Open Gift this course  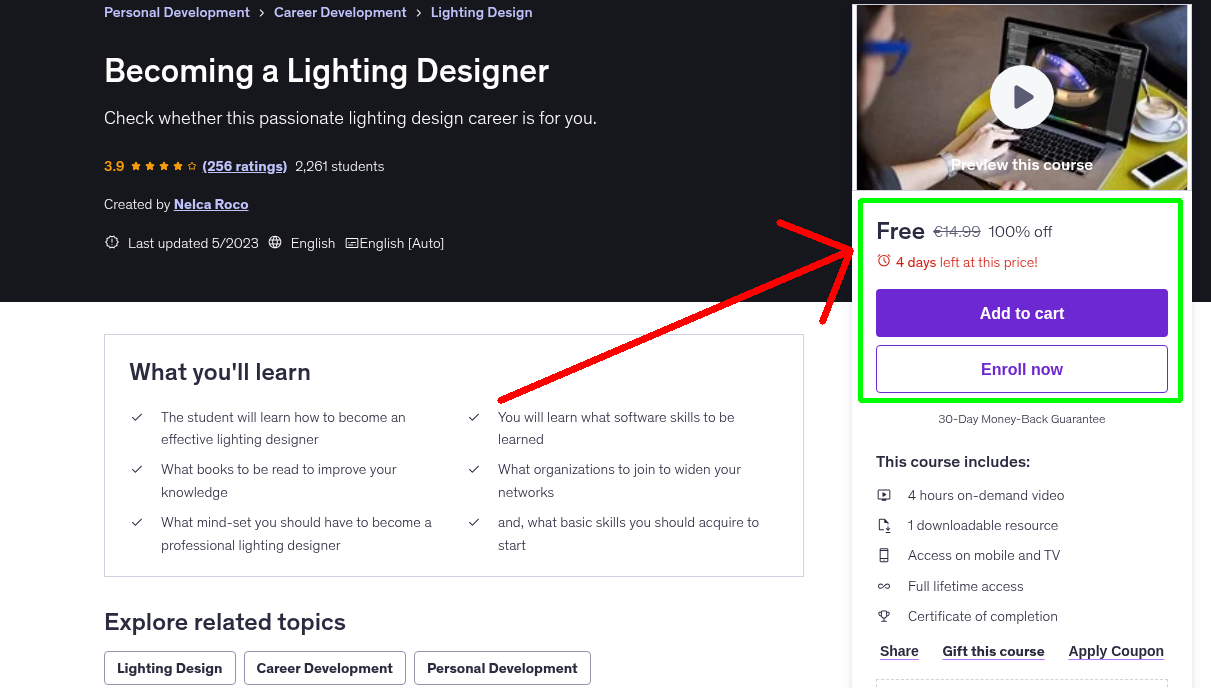tap(993, 651)
